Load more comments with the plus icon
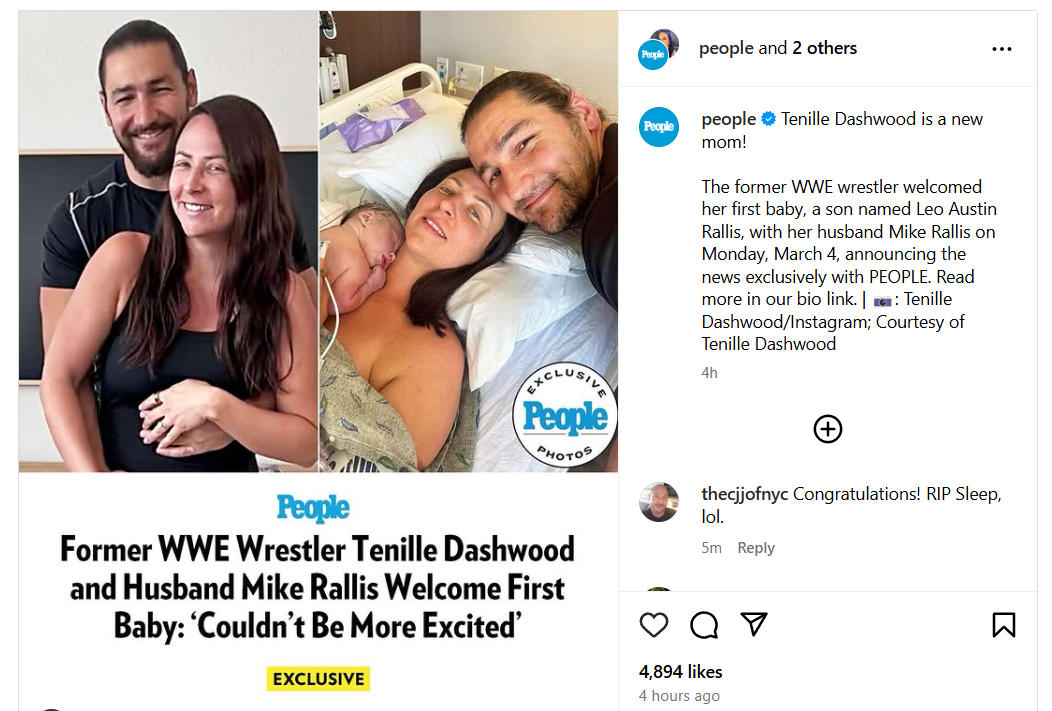This screenshot has height=711, width=1052. (828, 429)
